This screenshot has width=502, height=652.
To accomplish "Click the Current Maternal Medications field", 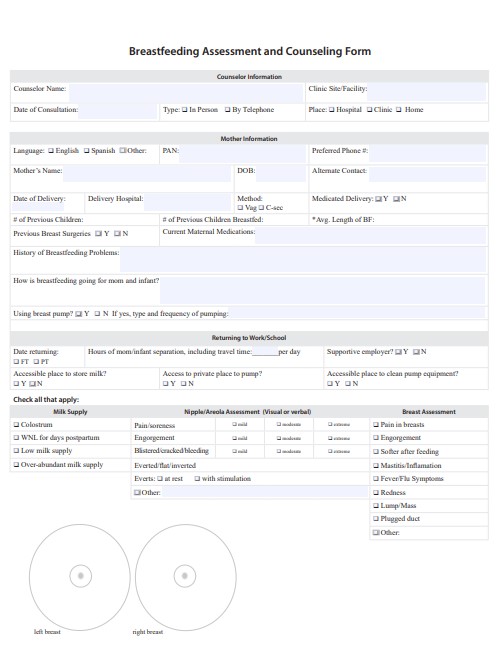I will [x=370, y=235].
